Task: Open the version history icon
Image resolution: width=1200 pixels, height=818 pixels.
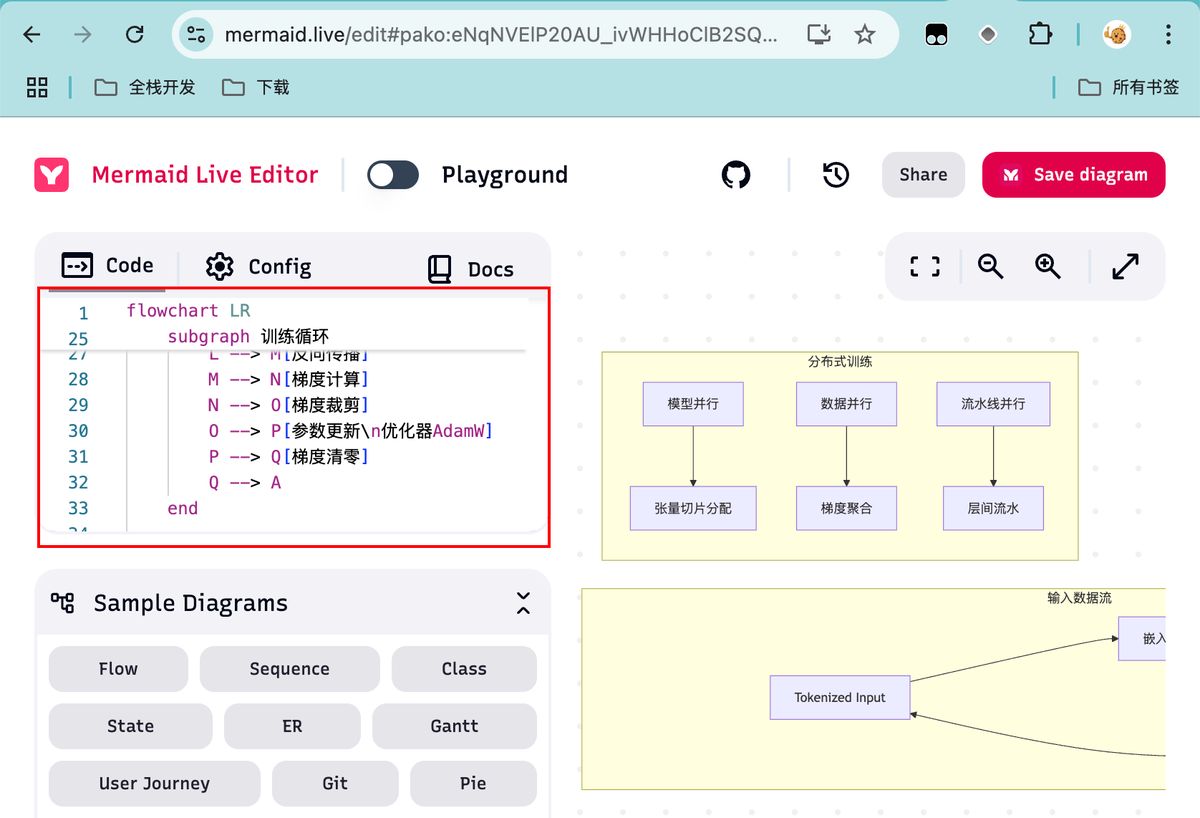Action: [836, 175]
